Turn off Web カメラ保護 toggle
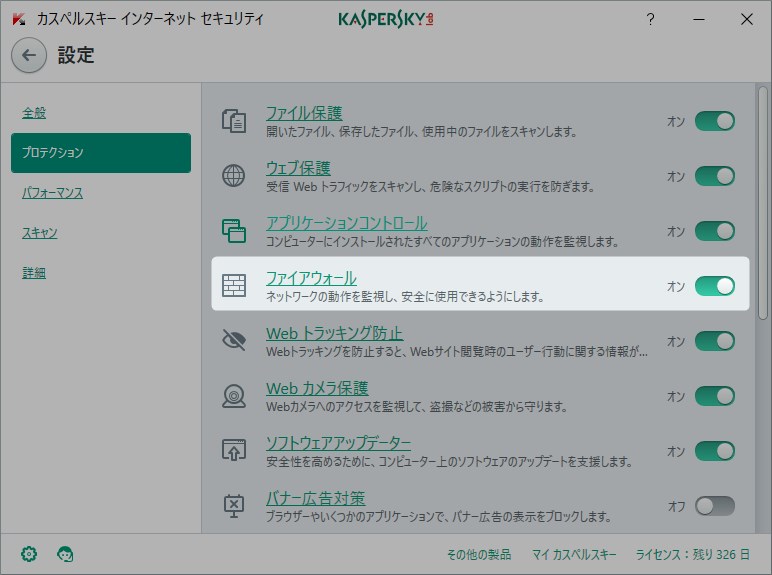Image resolution: width=772 pixels, height=575 pixels. click(715, 396)
